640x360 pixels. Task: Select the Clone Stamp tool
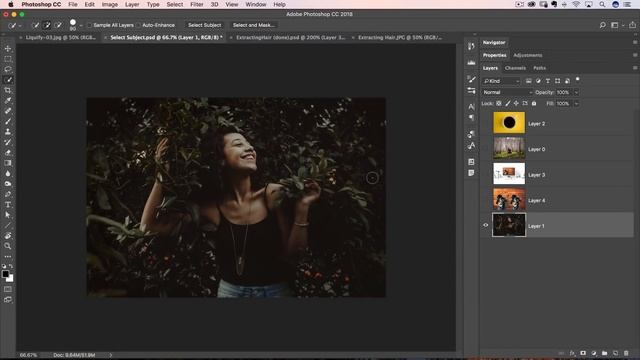pyautogui.click(x=8, y=132)
